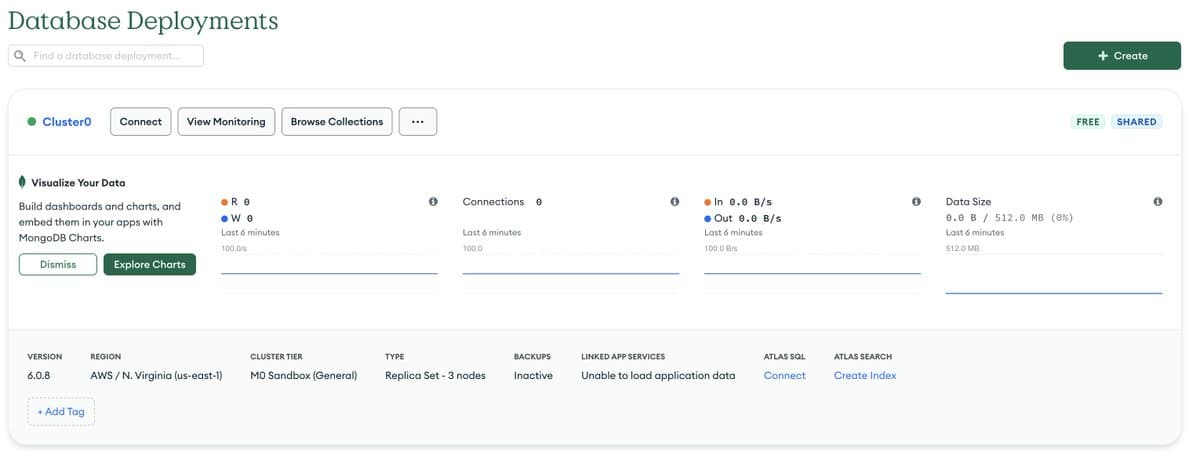Click the version value 6.0.8

pyautogui.click(x=39, y=376)
